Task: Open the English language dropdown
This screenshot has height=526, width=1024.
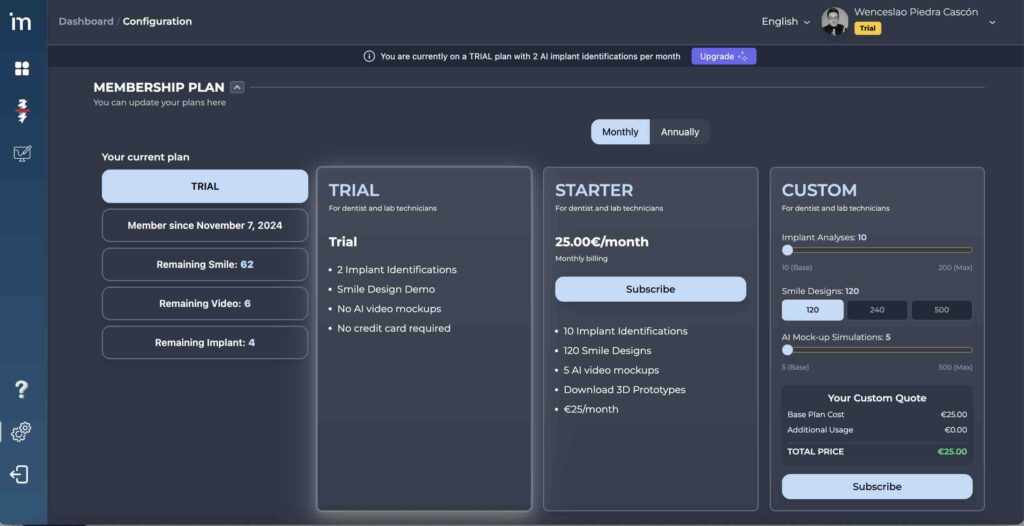Action: [785, 21]
